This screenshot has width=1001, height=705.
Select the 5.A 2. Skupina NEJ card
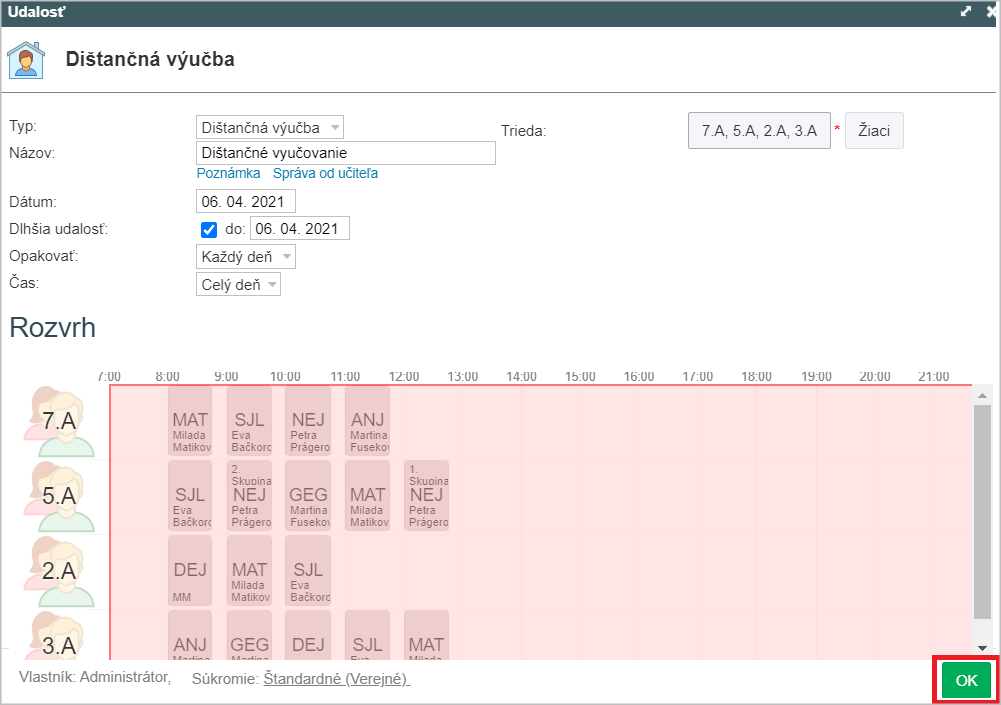250,496
